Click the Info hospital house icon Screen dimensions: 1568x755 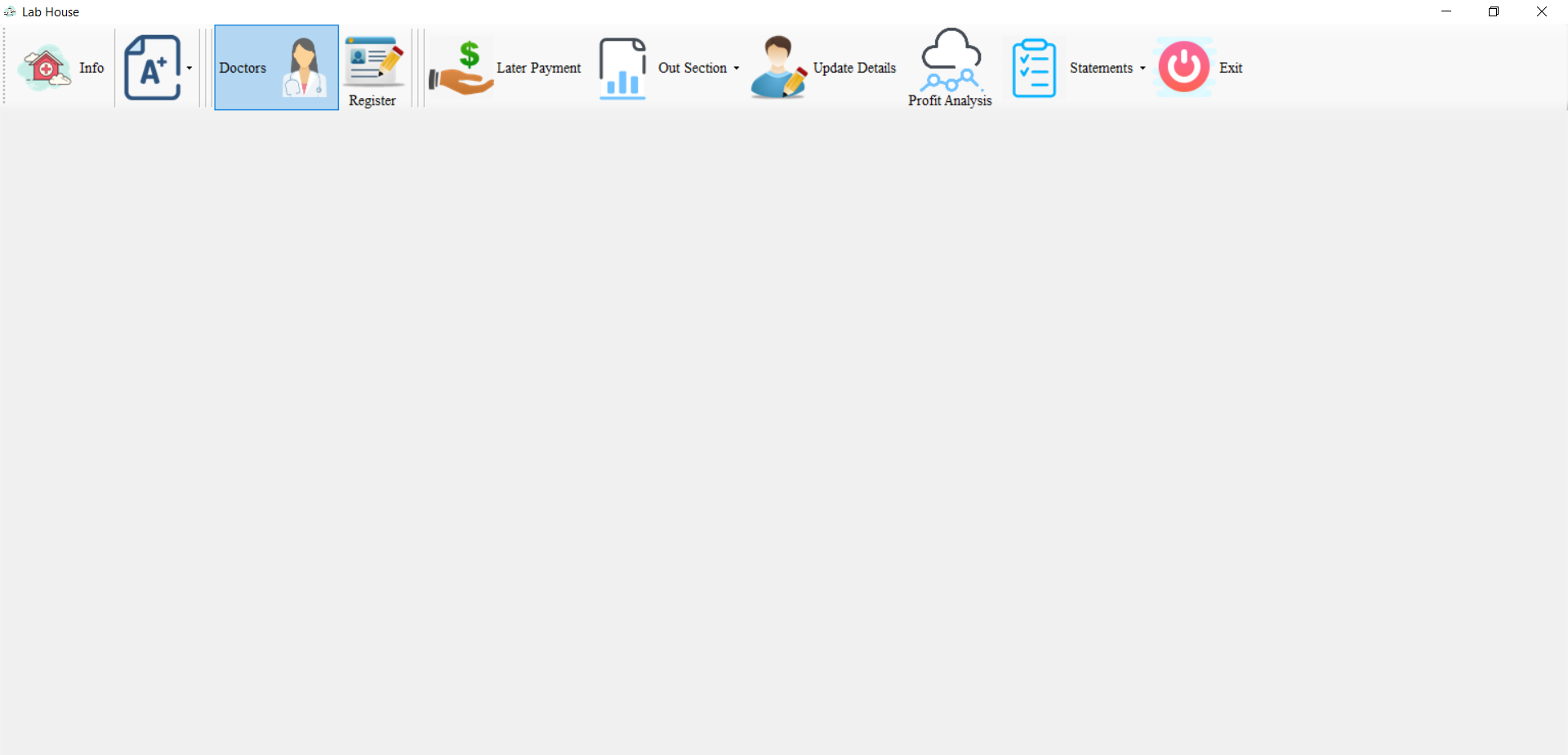pyautogui.click(x=46, y=68)
